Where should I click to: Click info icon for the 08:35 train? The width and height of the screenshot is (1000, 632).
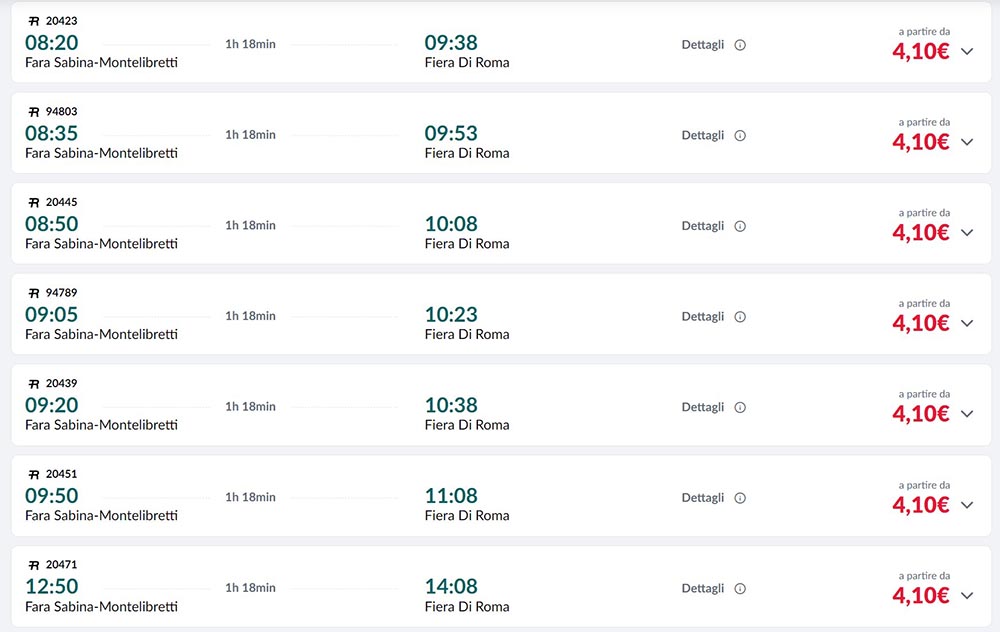[x=740, y=136]
